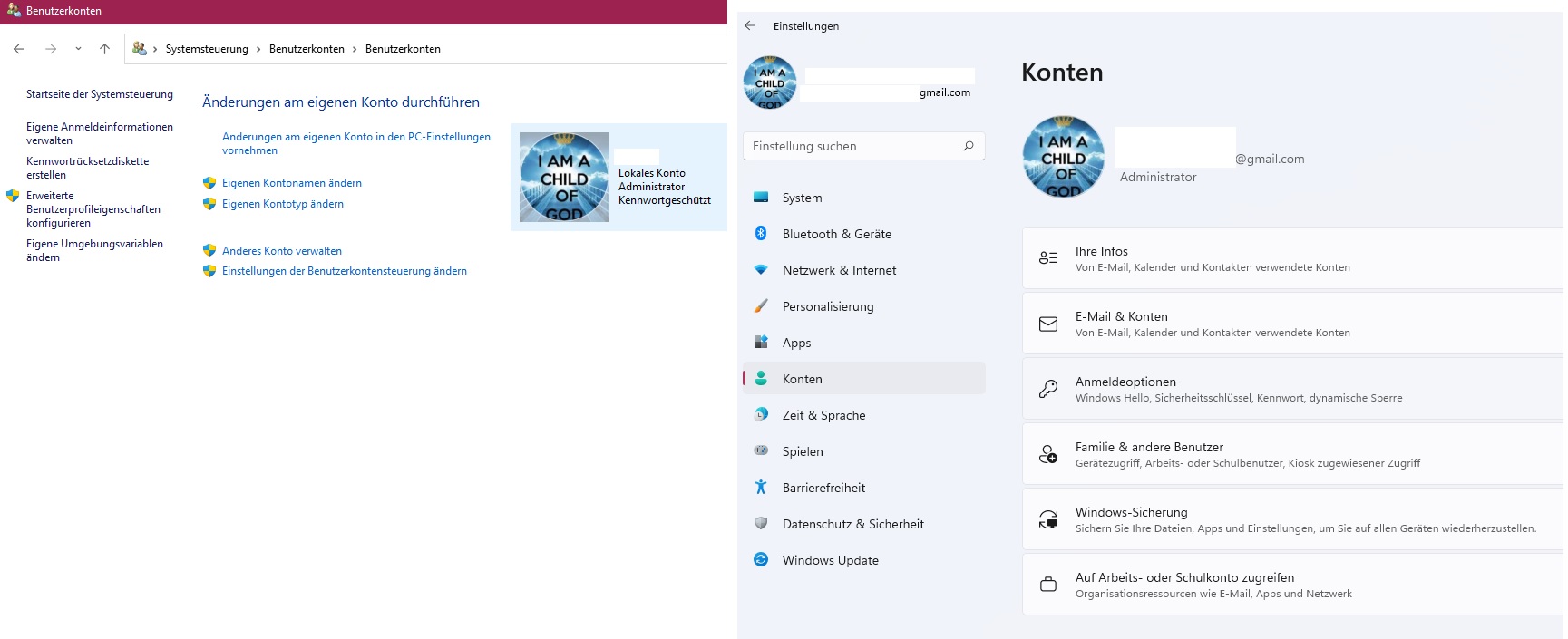This screenshot has height=639, width=1568.
Task: Open Zeit & Sprache settings
Action: [x=863, y=415]
